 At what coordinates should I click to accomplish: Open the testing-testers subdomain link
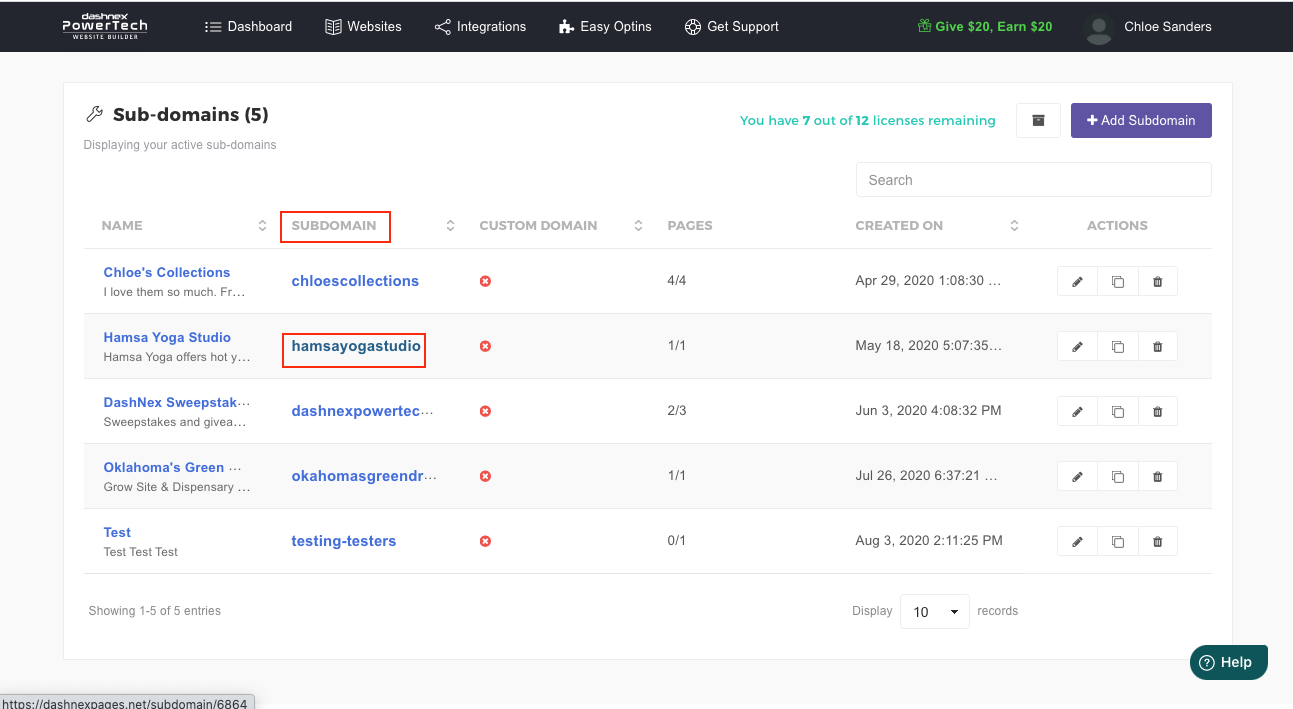coord(344,541)
